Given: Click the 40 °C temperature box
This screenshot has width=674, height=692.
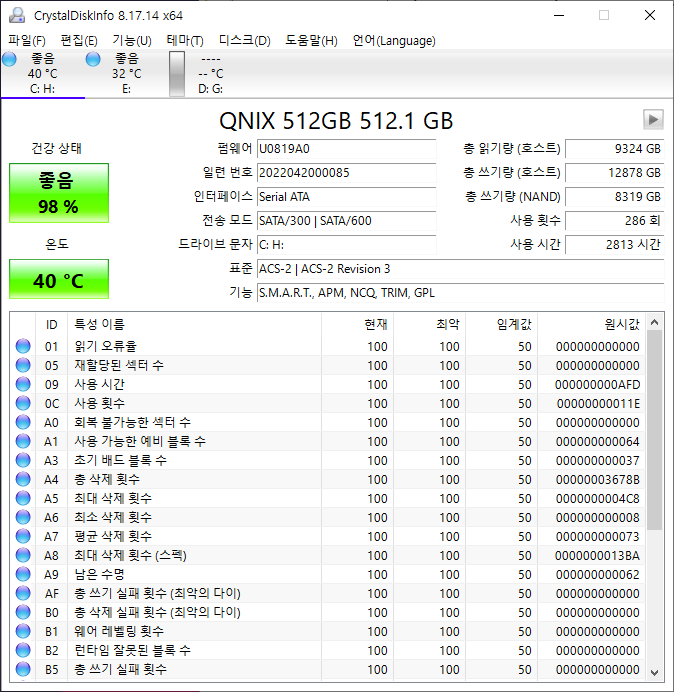Looking at the screenshot, I should (59, 279).
